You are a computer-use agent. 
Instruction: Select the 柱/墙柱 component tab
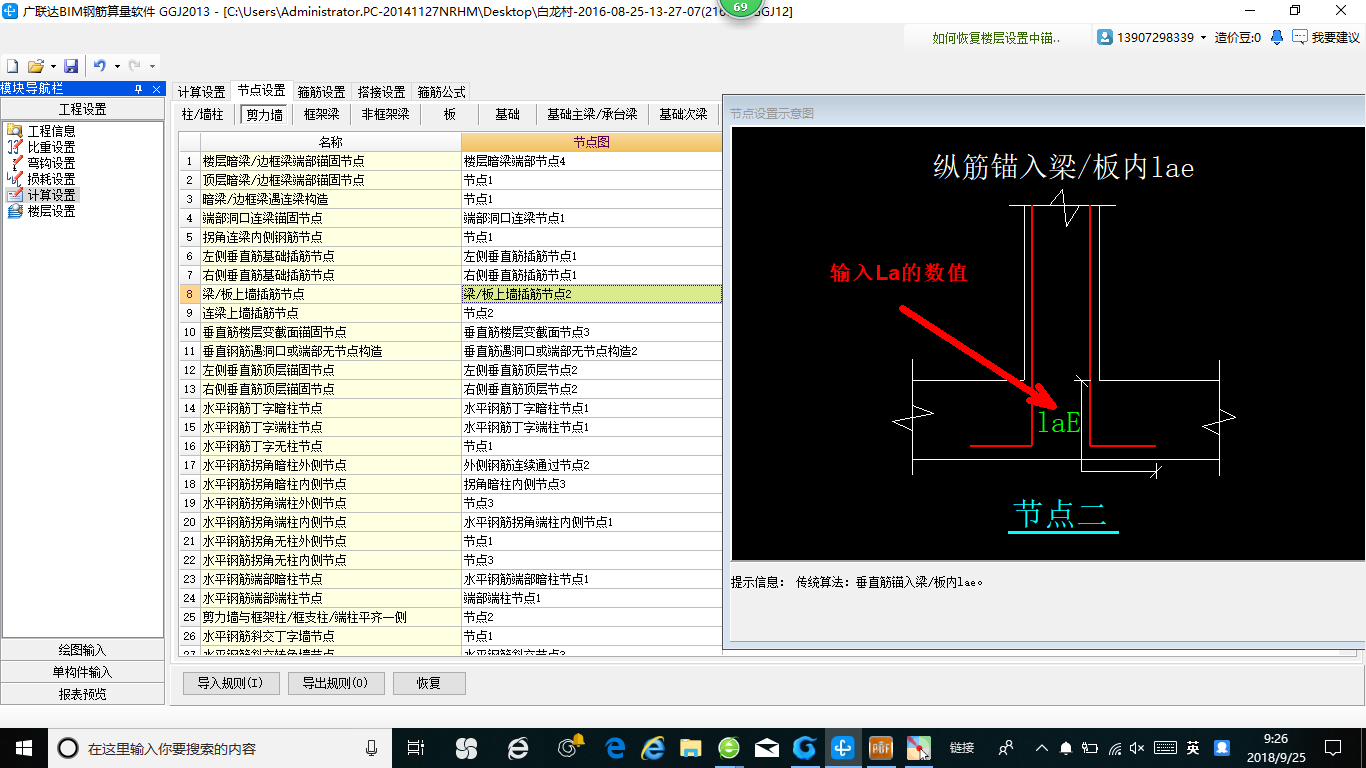(x=203, y=114)
